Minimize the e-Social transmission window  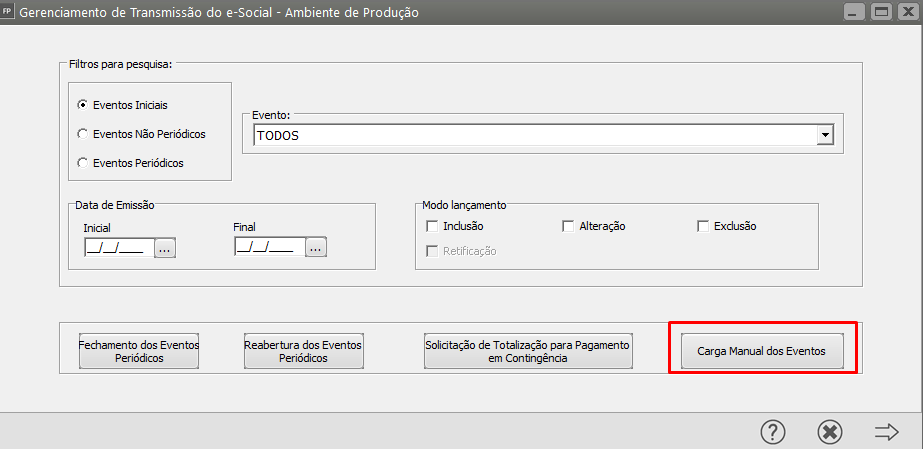[855, 13]
